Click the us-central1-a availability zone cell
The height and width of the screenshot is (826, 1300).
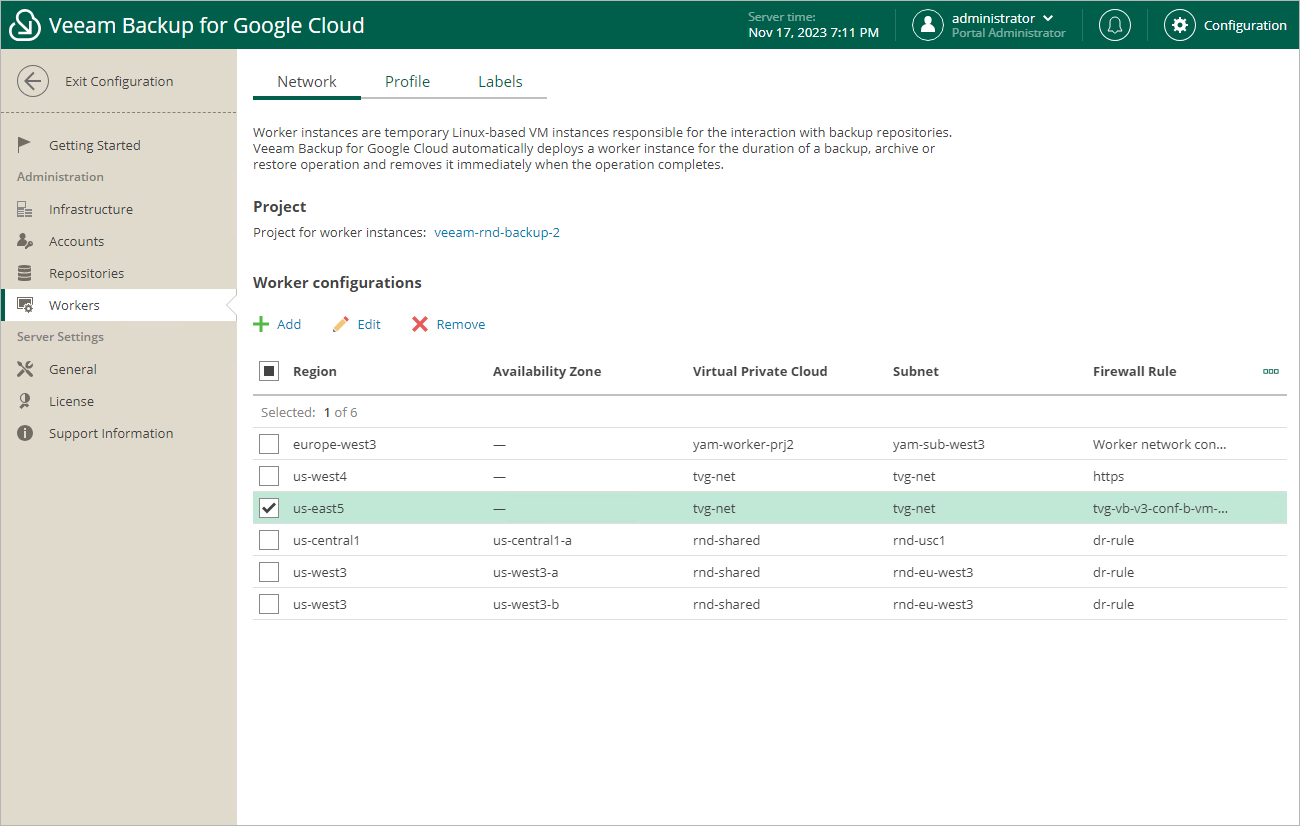point(533,540)
